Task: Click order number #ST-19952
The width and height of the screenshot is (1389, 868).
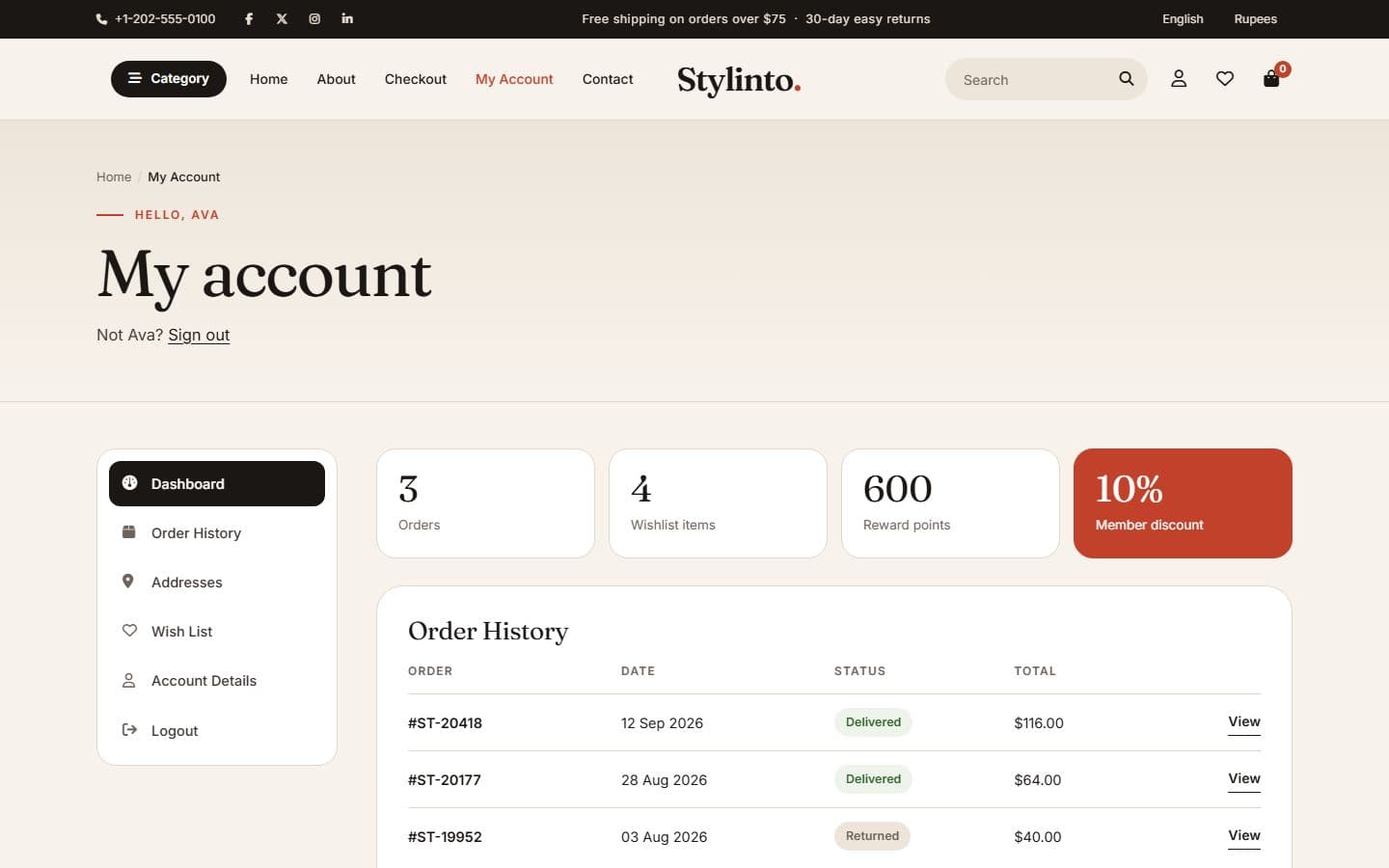Action: [x=445, y=837]
